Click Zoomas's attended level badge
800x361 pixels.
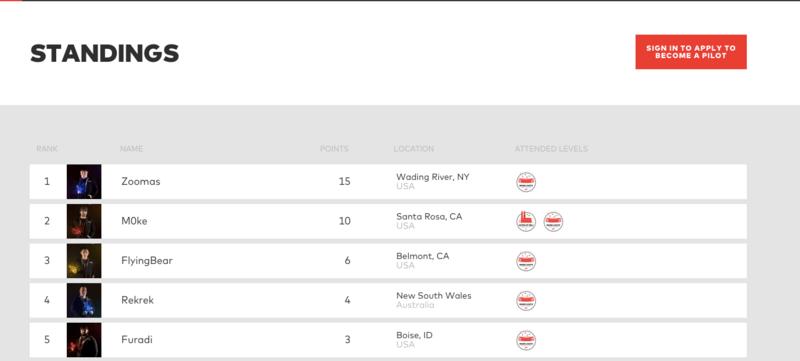coord(526,182)
